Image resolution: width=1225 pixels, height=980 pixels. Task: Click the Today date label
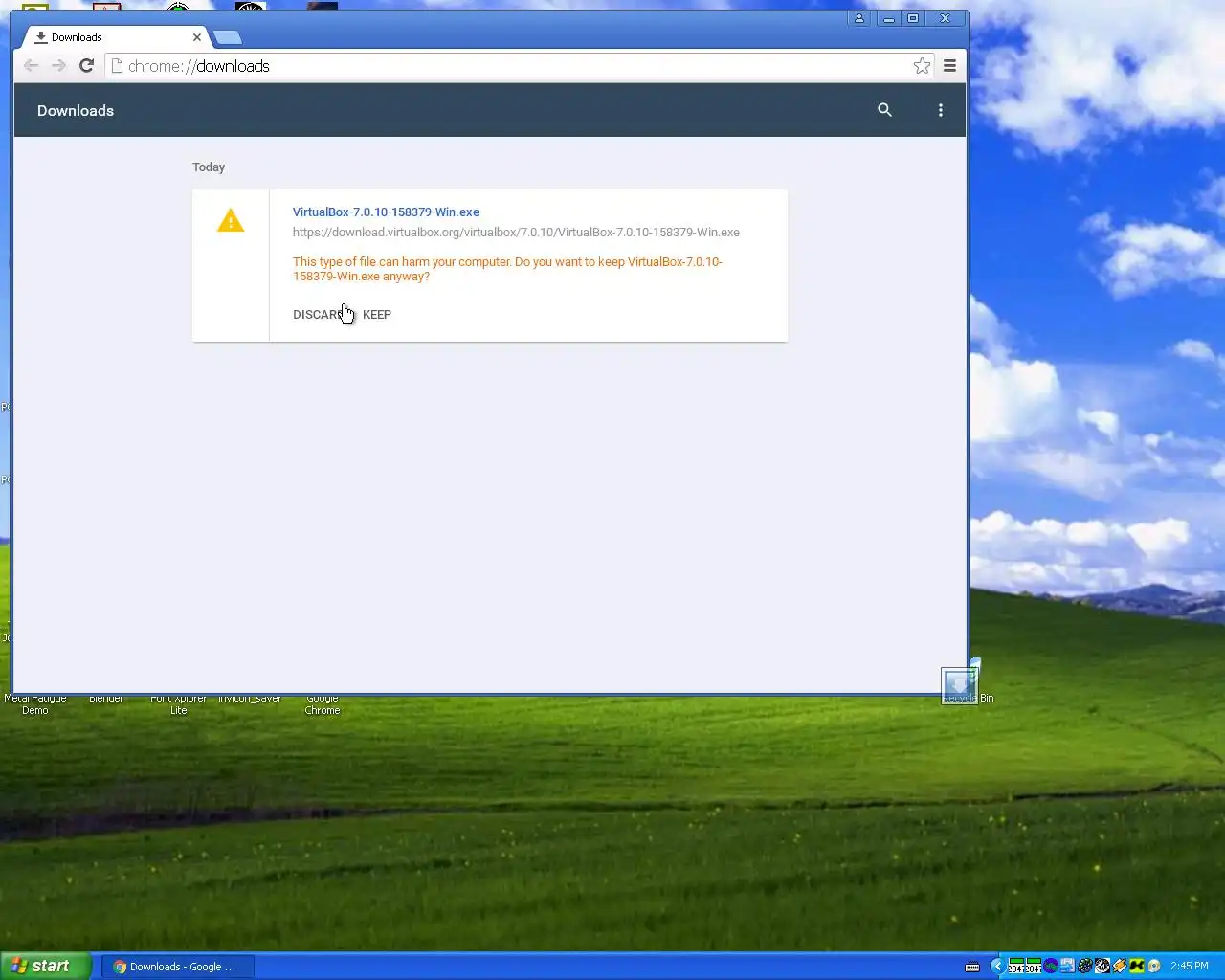[209, 167]
